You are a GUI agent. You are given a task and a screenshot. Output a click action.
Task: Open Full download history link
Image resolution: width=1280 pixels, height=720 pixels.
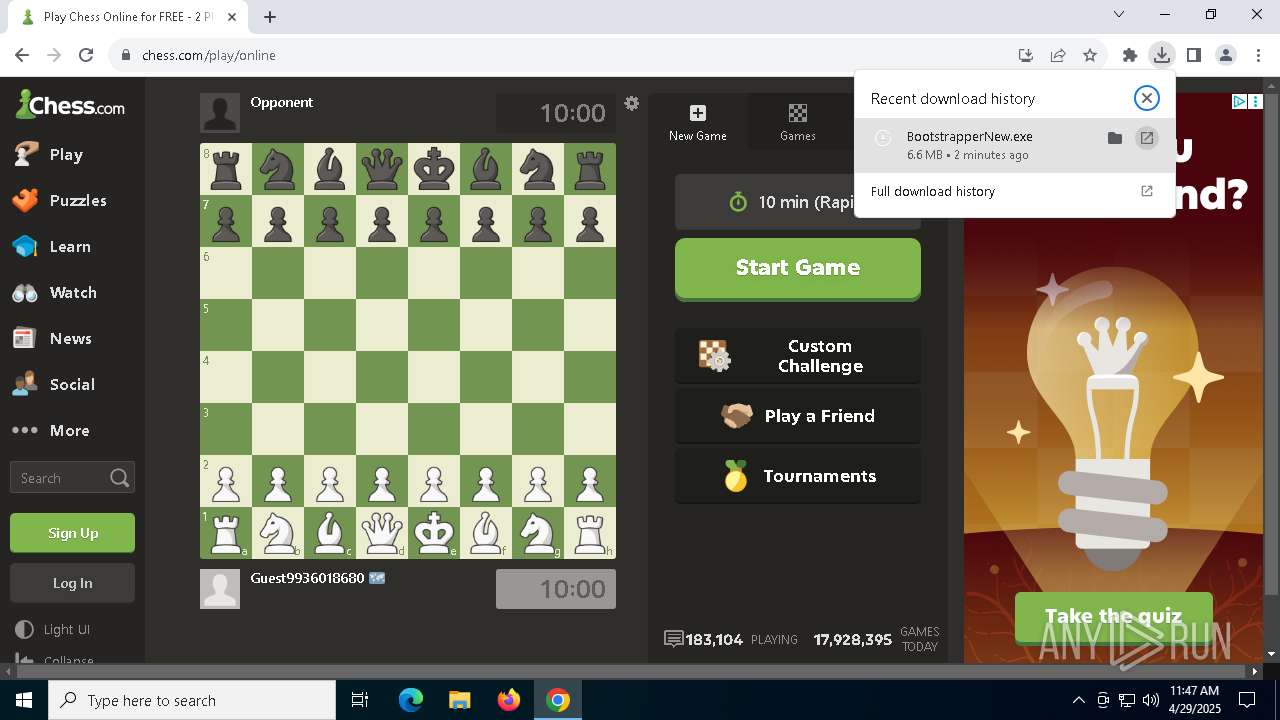[1014, 191]
